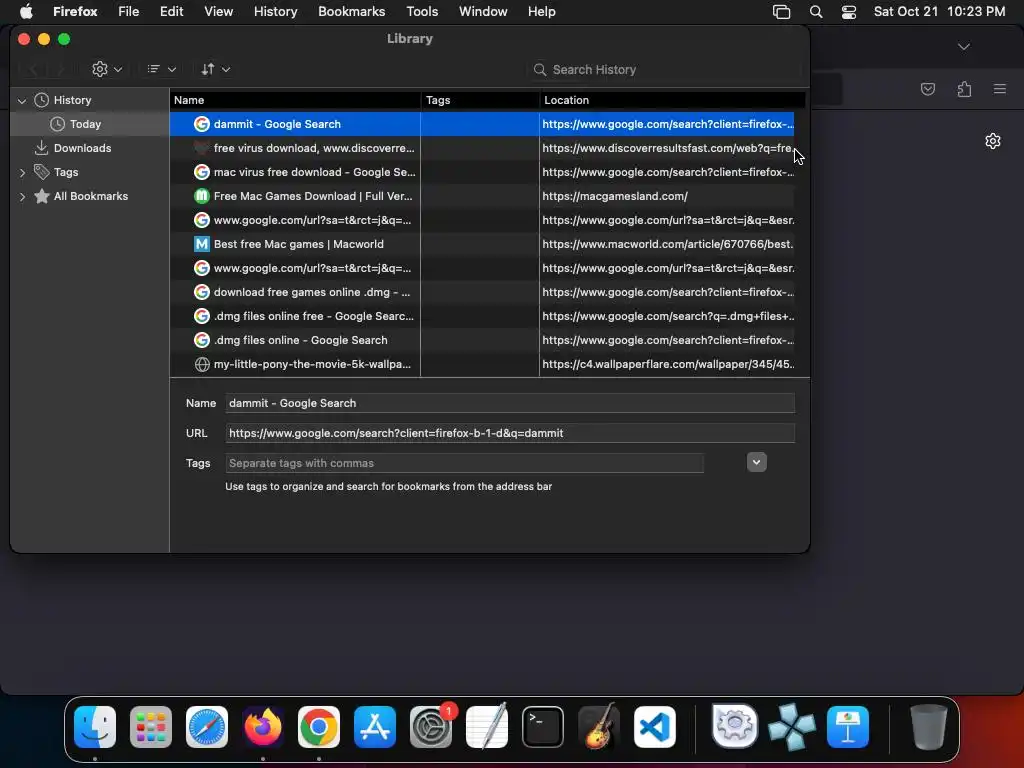This screenshot has width=1024, height=768.
Task: Open the Window menu
Action: (483, 12)
